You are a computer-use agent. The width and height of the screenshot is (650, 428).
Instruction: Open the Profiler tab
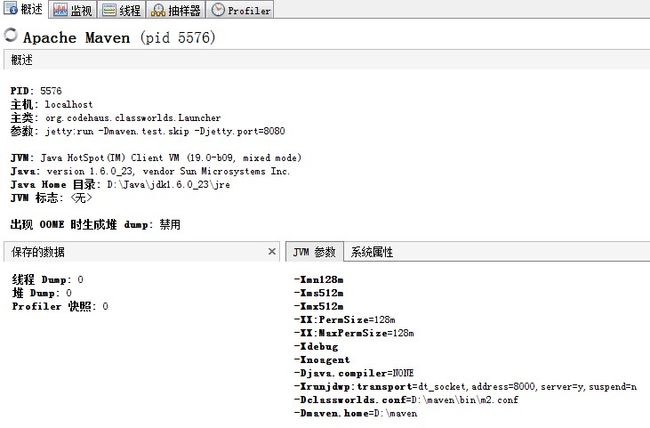[x=240, y=10]
